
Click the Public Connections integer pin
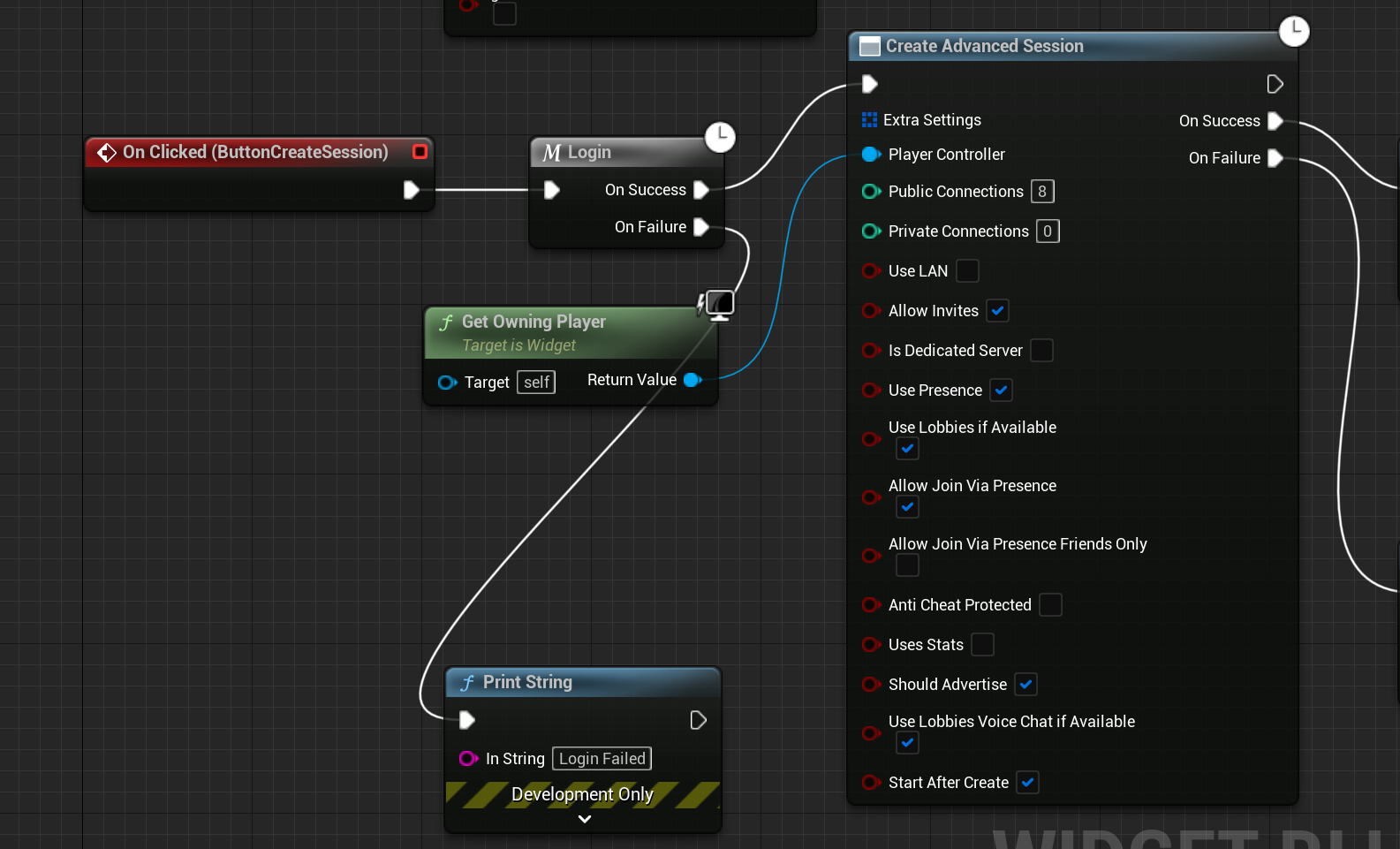coord(871,192)
